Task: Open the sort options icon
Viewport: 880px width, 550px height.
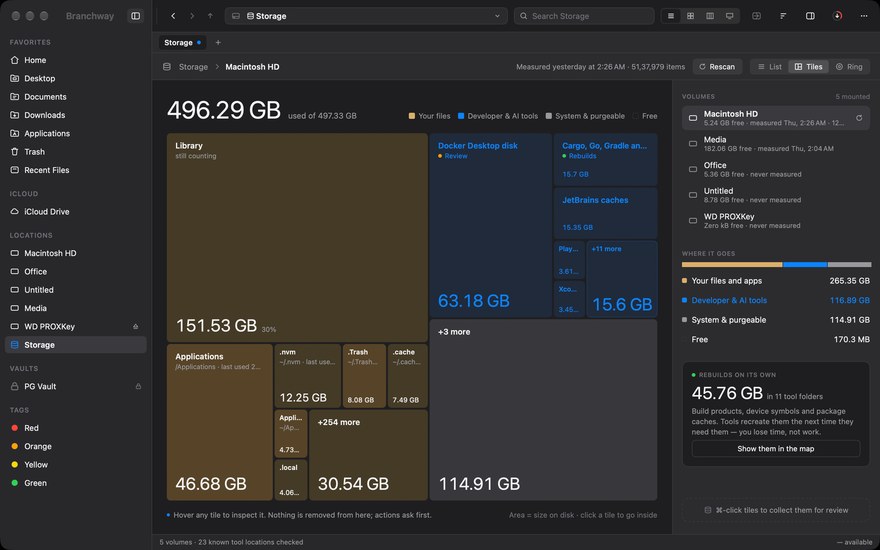Action: [x=783, y=16]
